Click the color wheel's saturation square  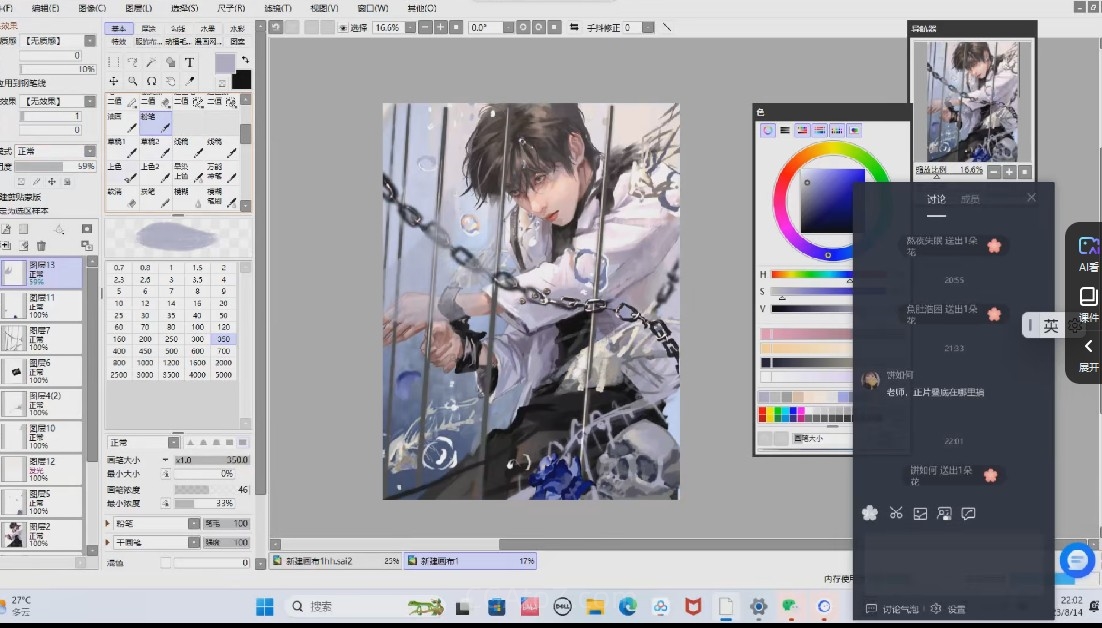click(831, 202)
